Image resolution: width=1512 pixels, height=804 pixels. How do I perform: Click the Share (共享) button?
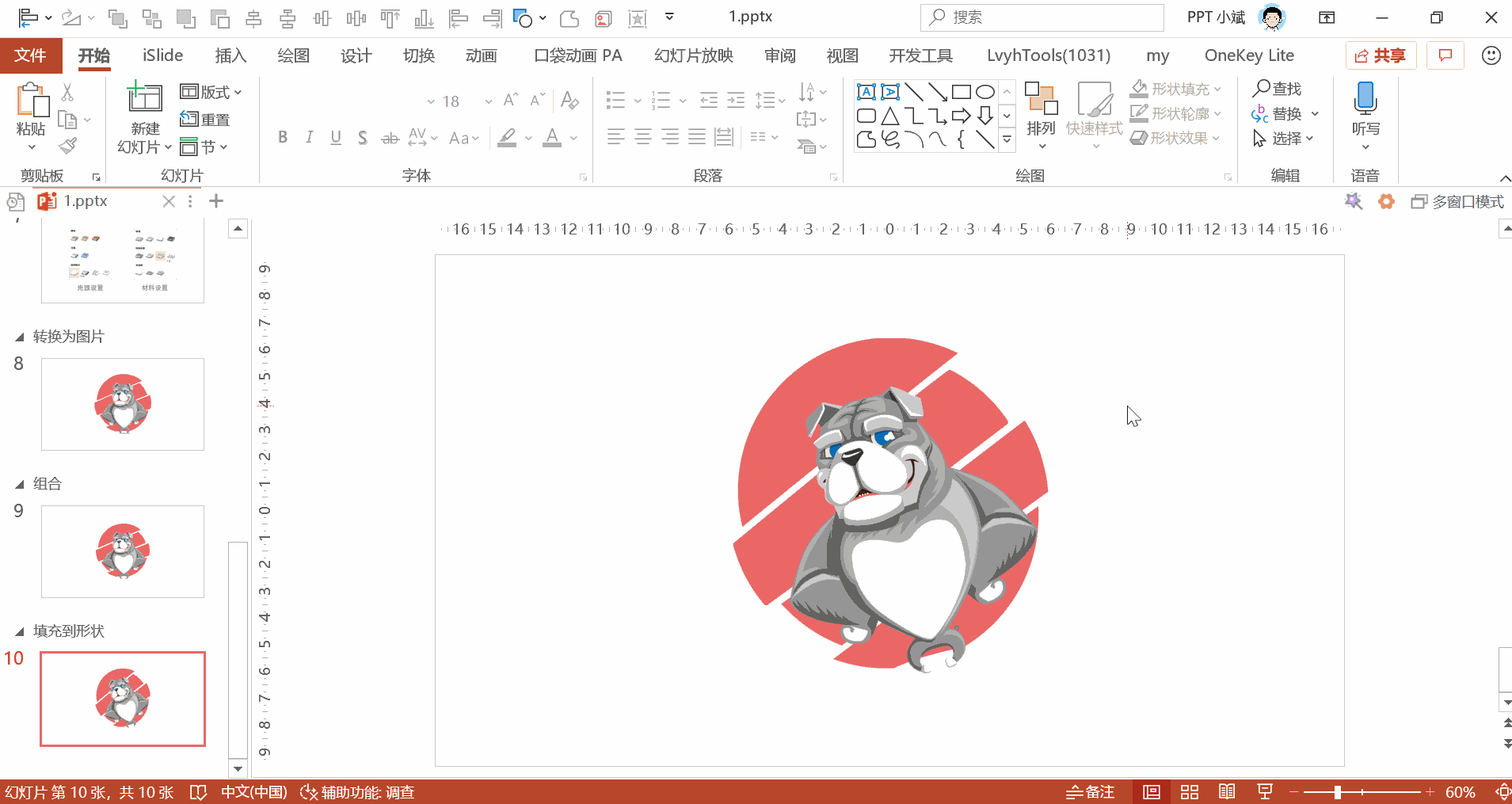point(1381,55)
